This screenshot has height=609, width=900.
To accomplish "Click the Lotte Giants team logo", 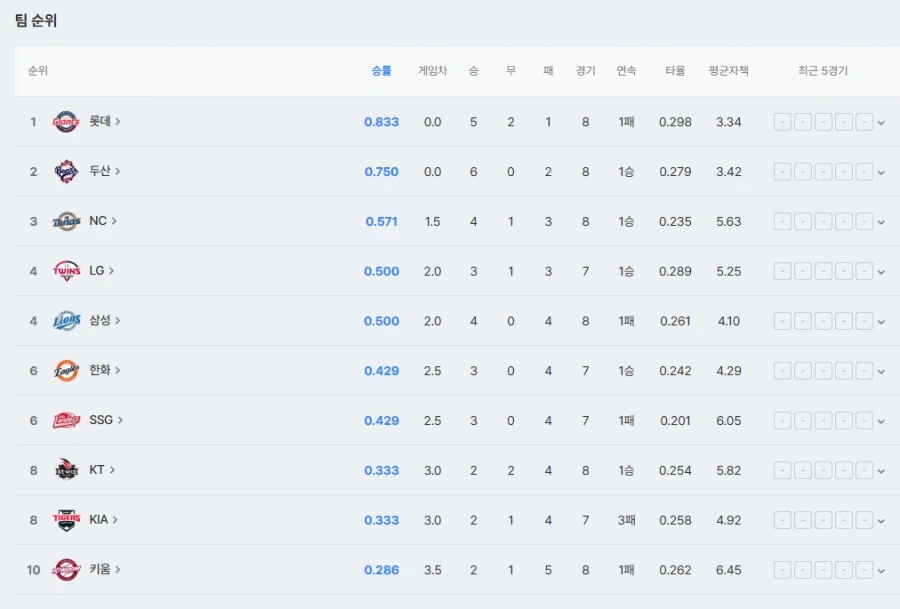I will pos(66,122).
